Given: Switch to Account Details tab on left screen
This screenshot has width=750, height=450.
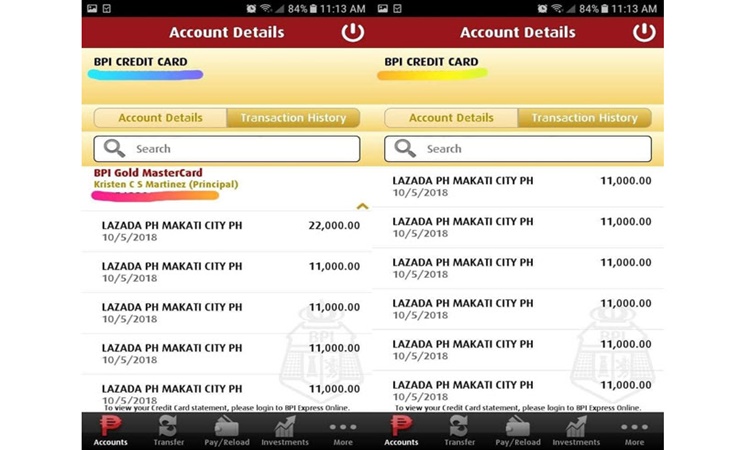Looking at the screenshot, I should coord(160,118).
